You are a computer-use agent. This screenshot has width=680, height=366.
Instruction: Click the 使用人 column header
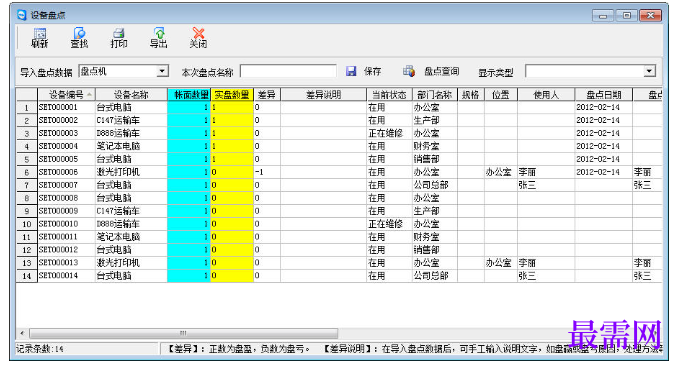pyautogui.click(x=546, y=95)
